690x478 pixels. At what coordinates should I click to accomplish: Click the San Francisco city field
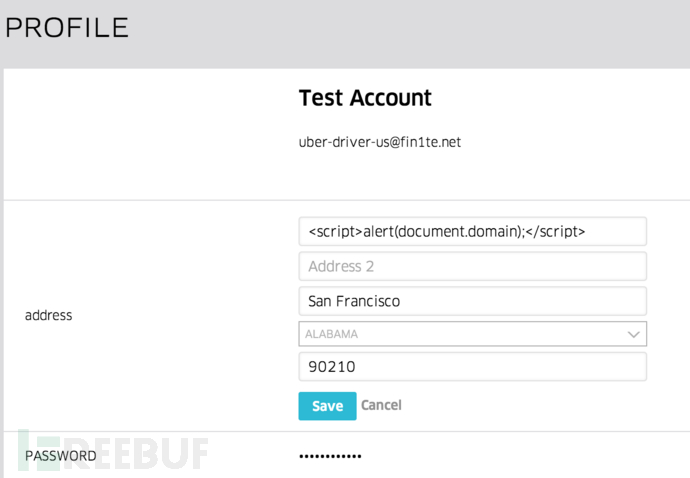pos(473,301)
